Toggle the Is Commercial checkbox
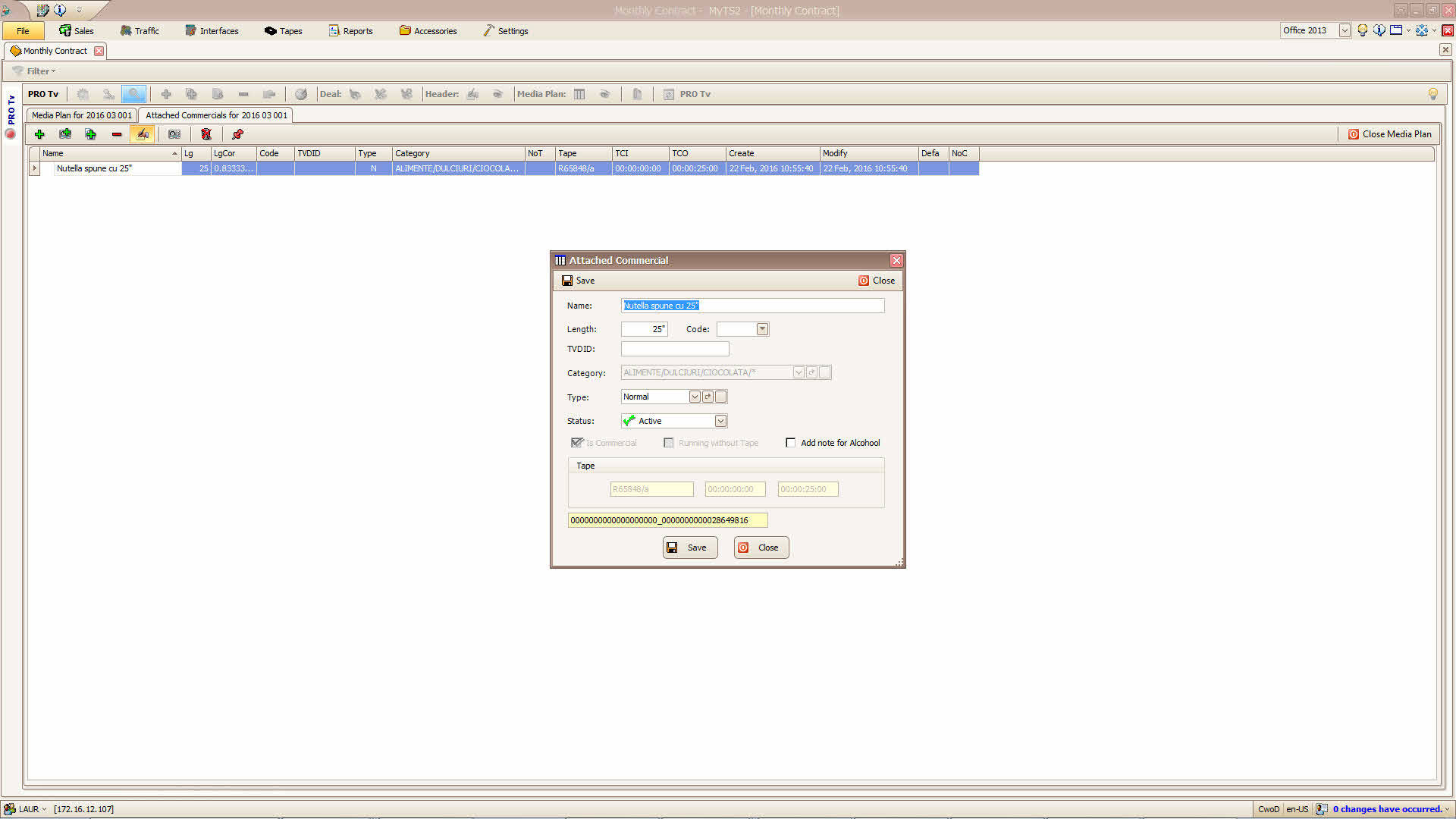This screenshot has height=819, width=1456. click(576, 443)
